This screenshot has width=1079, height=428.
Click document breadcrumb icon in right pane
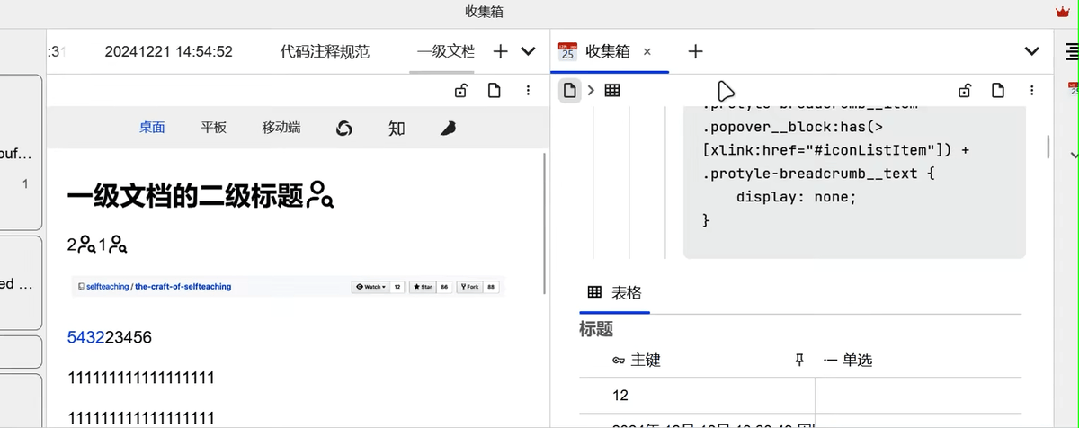coord(570,90)
